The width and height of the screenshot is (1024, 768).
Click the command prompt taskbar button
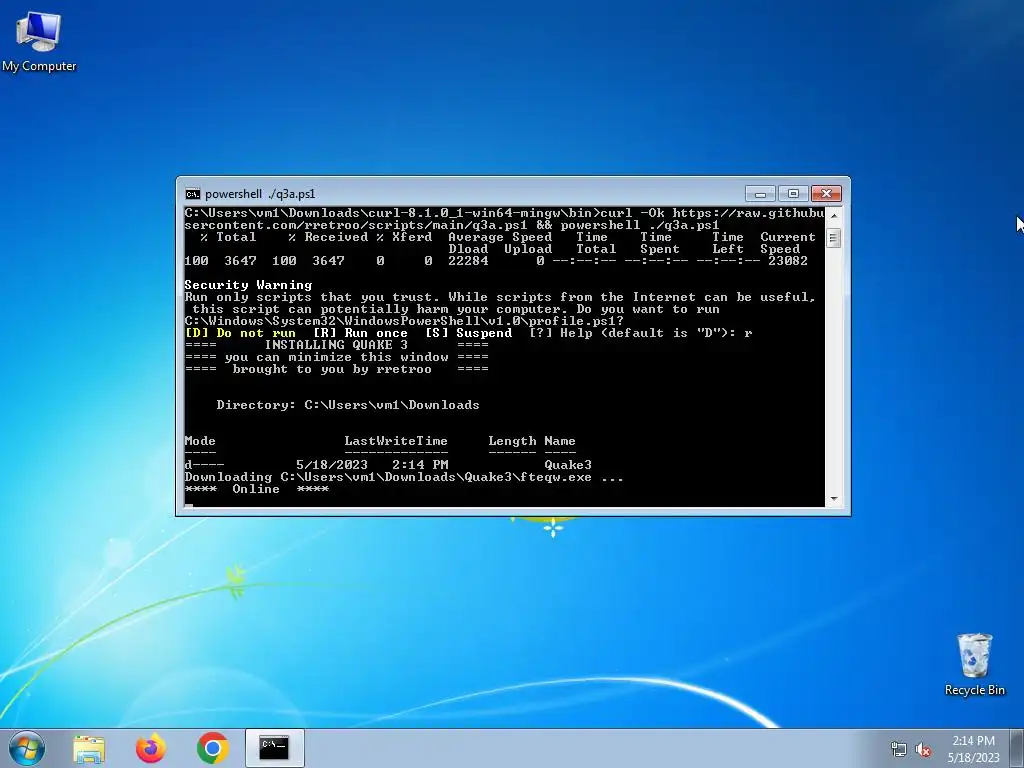[274, 748]
